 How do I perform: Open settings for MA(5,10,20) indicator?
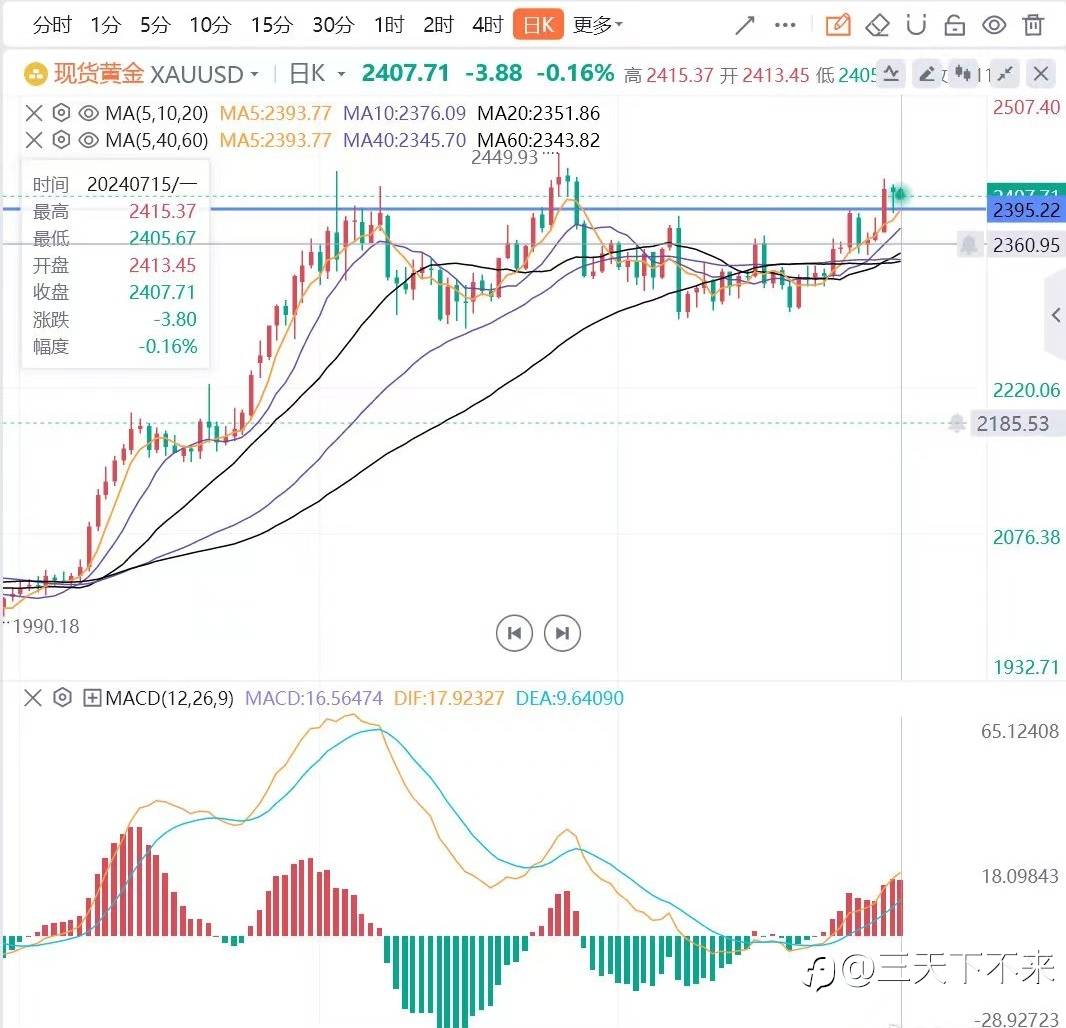point(61,113)
